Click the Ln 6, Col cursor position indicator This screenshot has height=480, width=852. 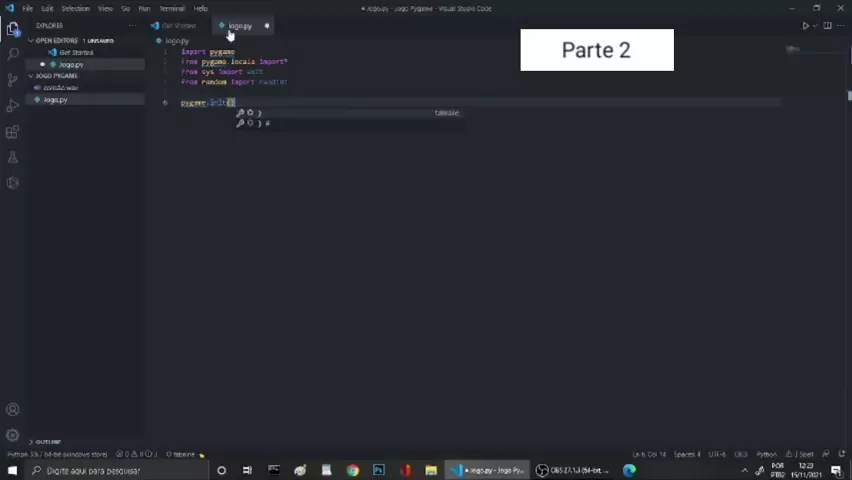click(649, 454)
